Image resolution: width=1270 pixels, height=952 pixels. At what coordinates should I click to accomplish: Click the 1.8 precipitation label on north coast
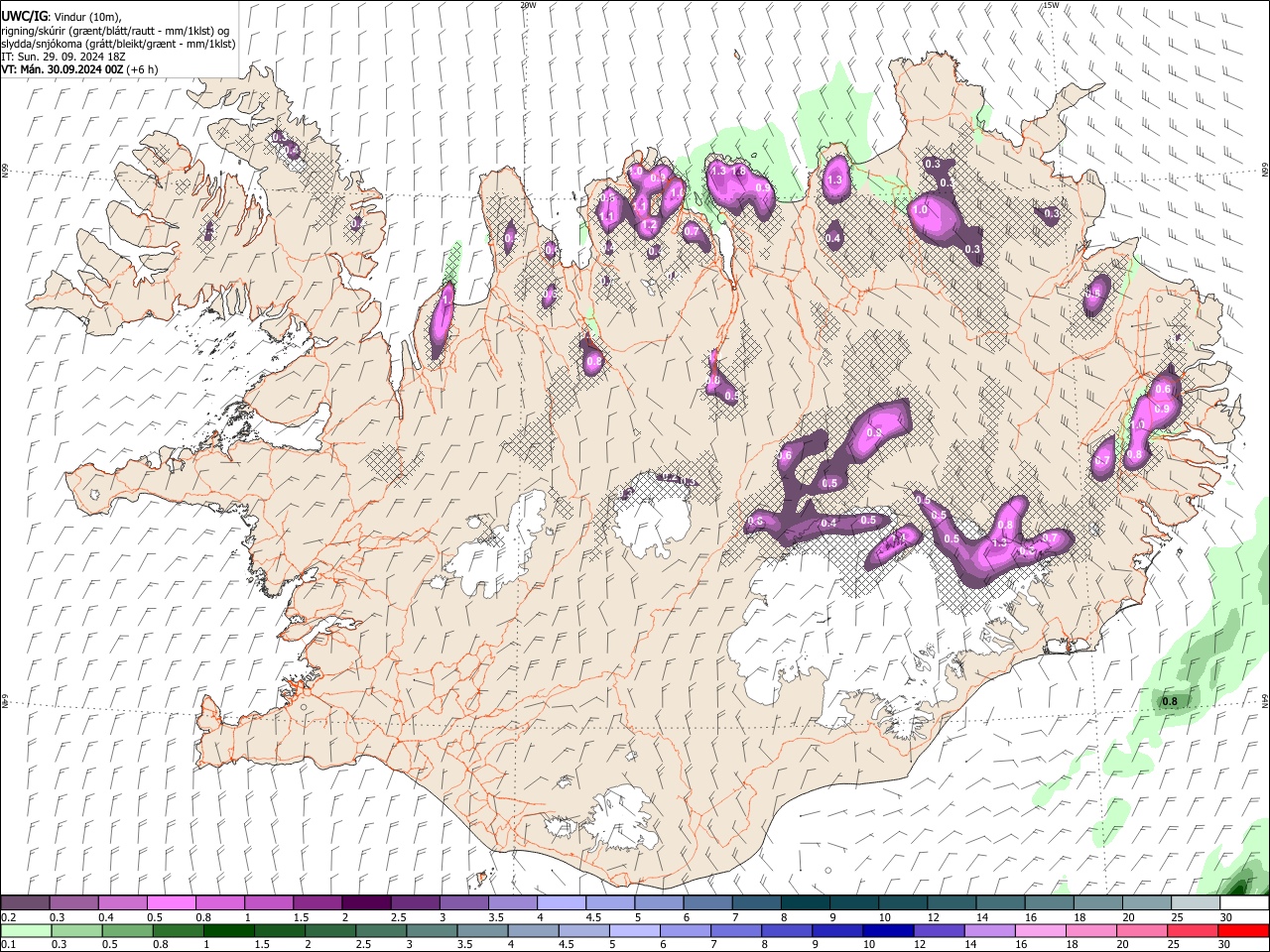click(739, 172)
